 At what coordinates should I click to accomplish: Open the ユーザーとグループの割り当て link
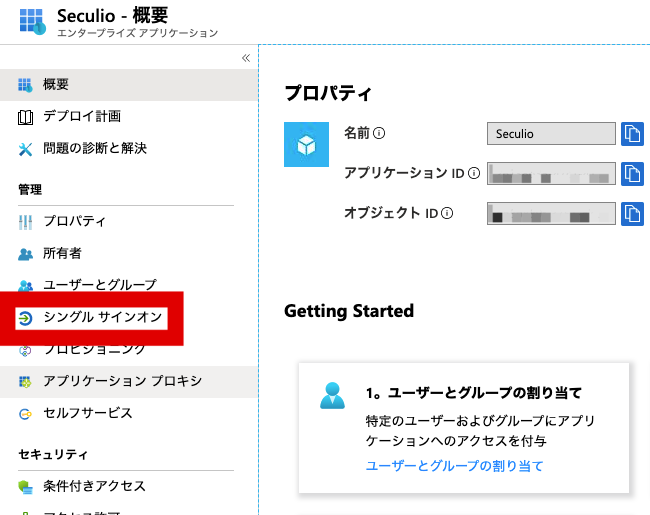pos(454,466)
